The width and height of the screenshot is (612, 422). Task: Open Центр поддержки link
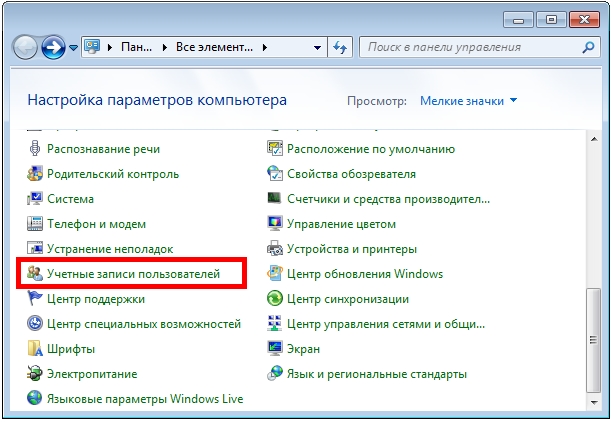(96, 299)
